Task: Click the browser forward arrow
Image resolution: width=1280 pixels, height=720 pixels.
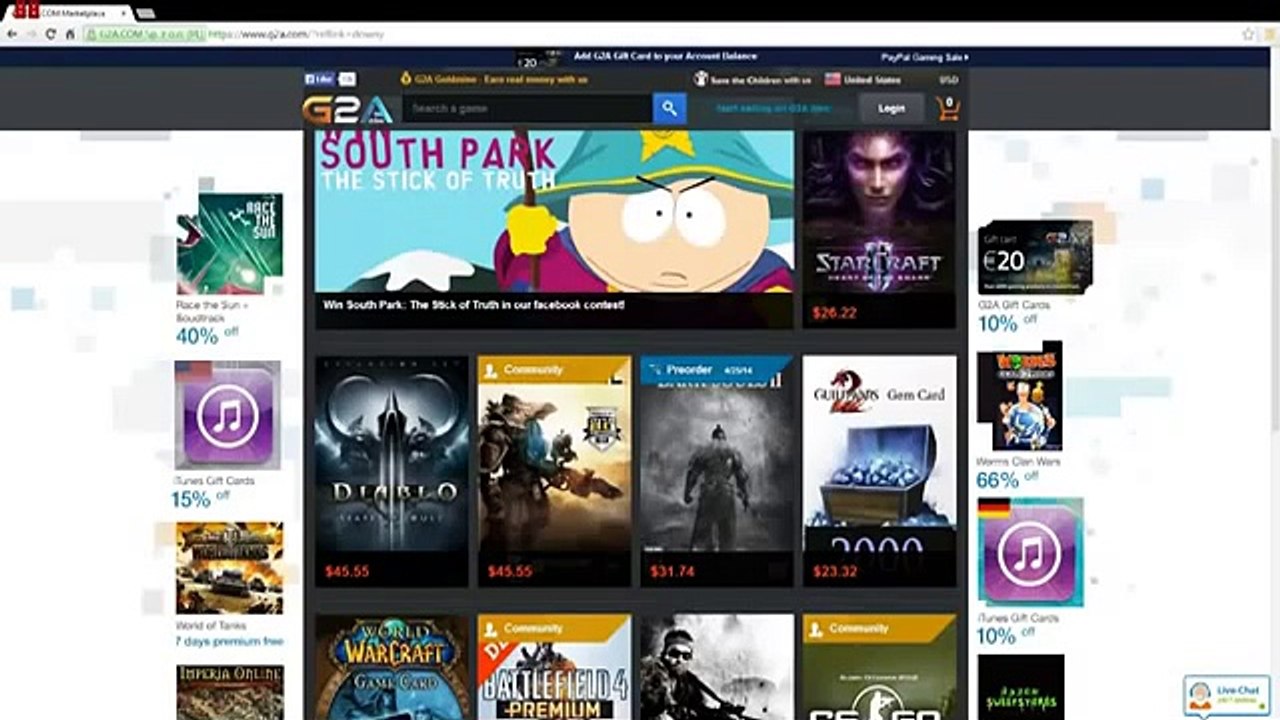Action: click(x=32, y=34)
